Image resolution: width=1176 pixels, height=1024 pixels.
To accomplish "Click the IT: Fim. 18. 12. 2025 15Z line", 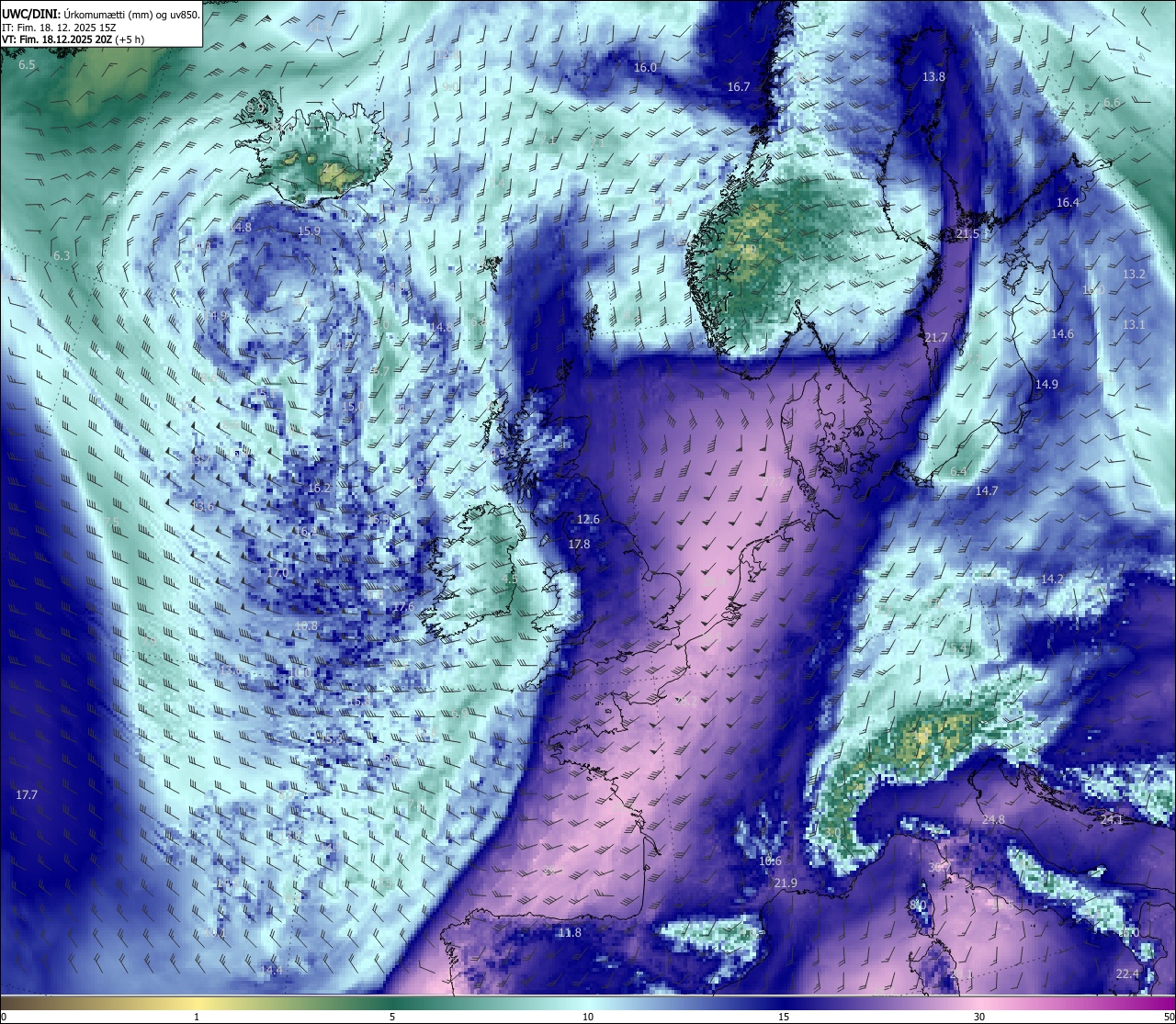I will pyautogui.click(x=59, y=28).
